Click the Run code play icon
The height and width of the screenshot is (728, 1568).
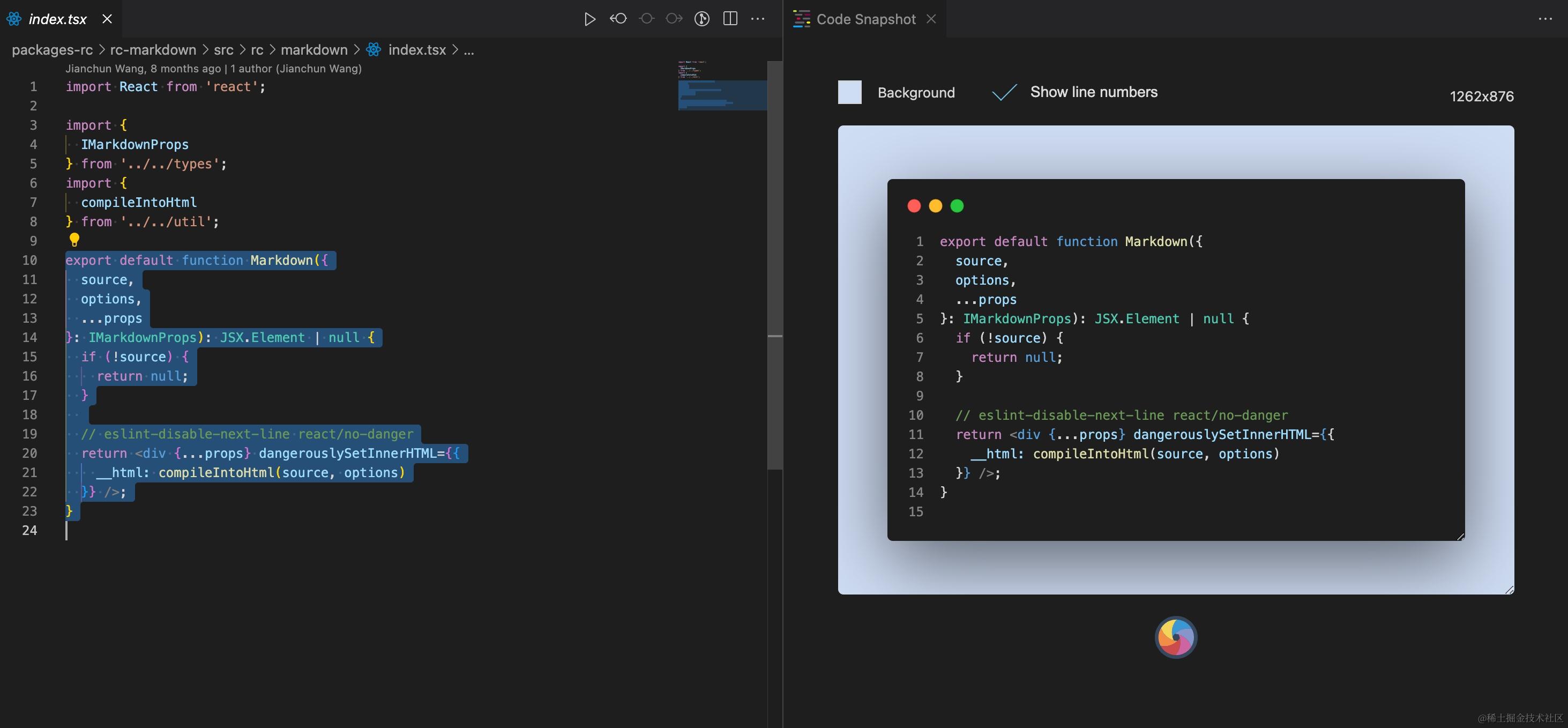(589, 19)
